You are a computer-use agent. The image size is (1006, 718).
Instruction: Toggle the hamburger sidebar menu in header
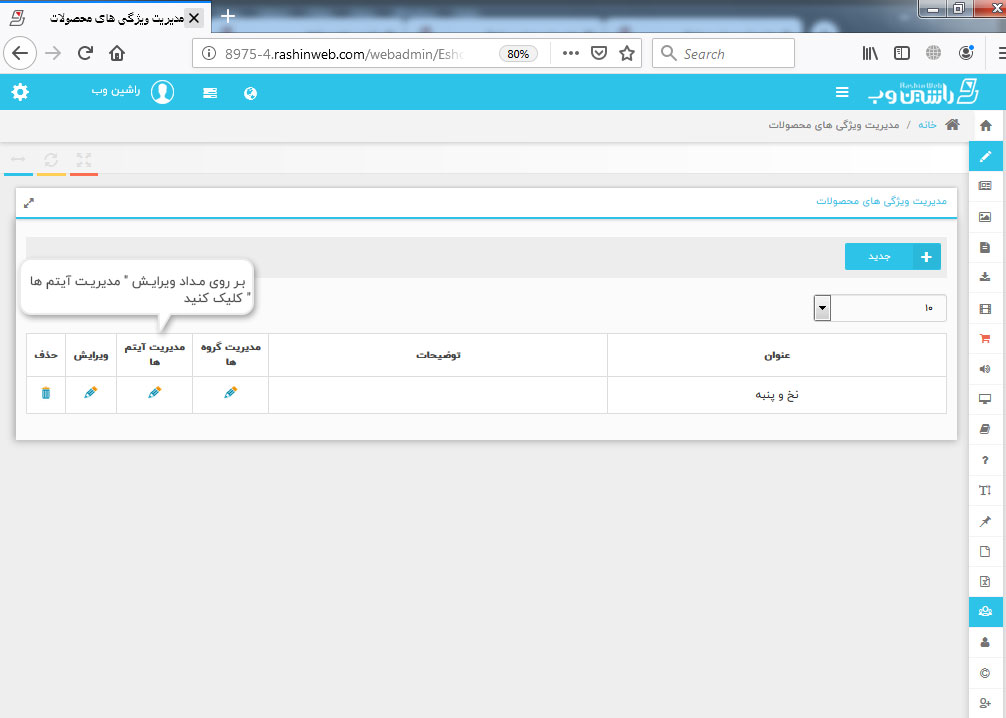842,92
